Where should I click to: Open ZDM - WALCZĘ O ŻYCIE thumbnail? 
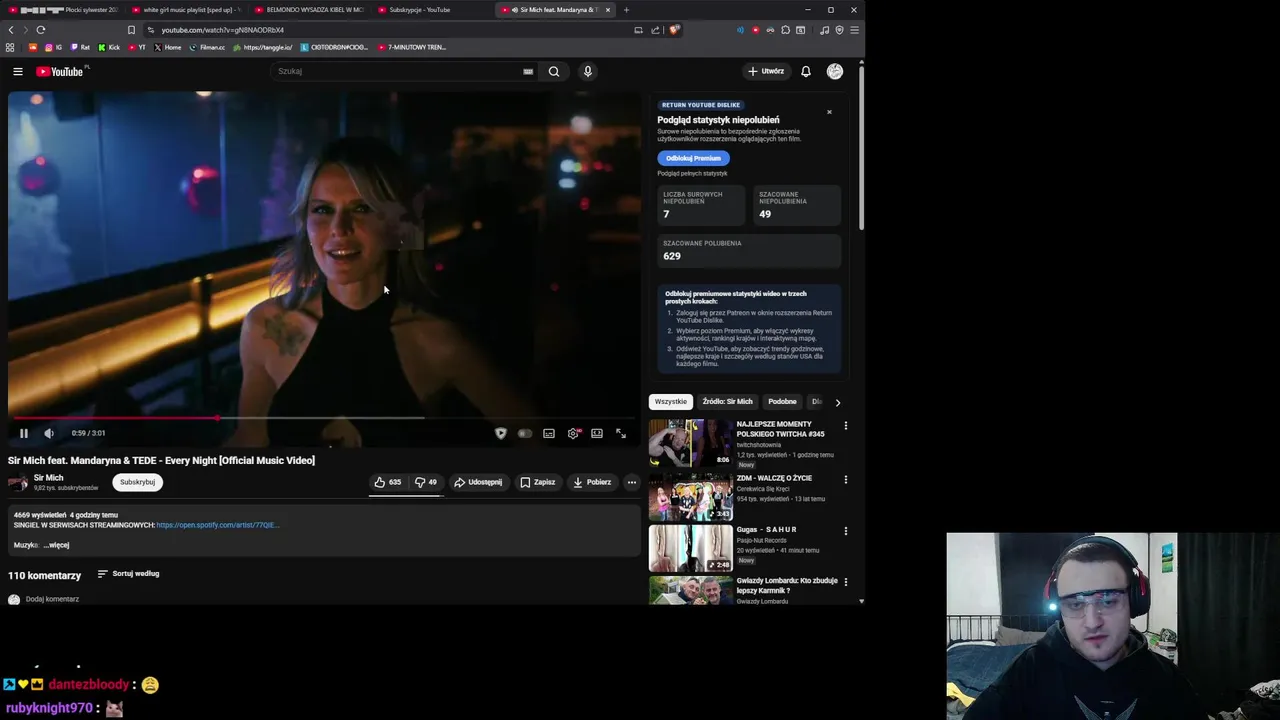690,497
